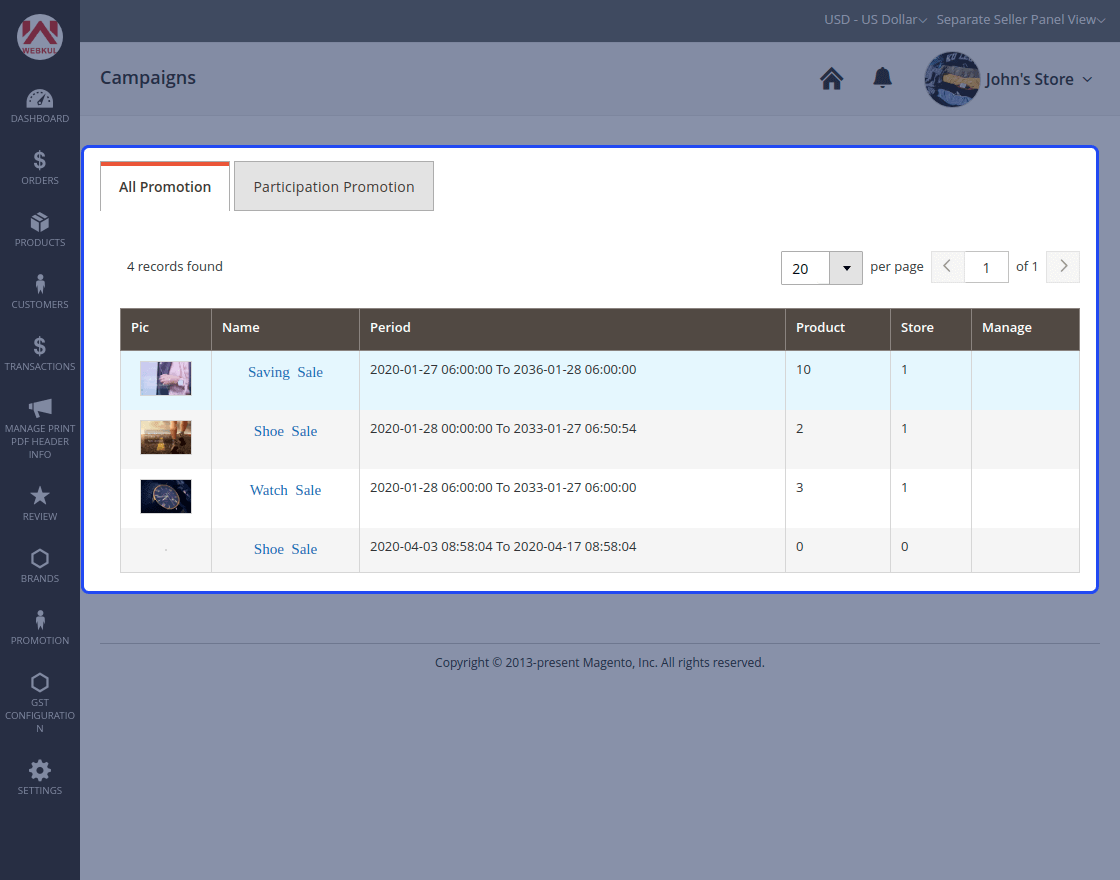This screenshot has width=1120, height=880.
Task: Click the Webkul logo in sidebar
Action: [40, 37]
